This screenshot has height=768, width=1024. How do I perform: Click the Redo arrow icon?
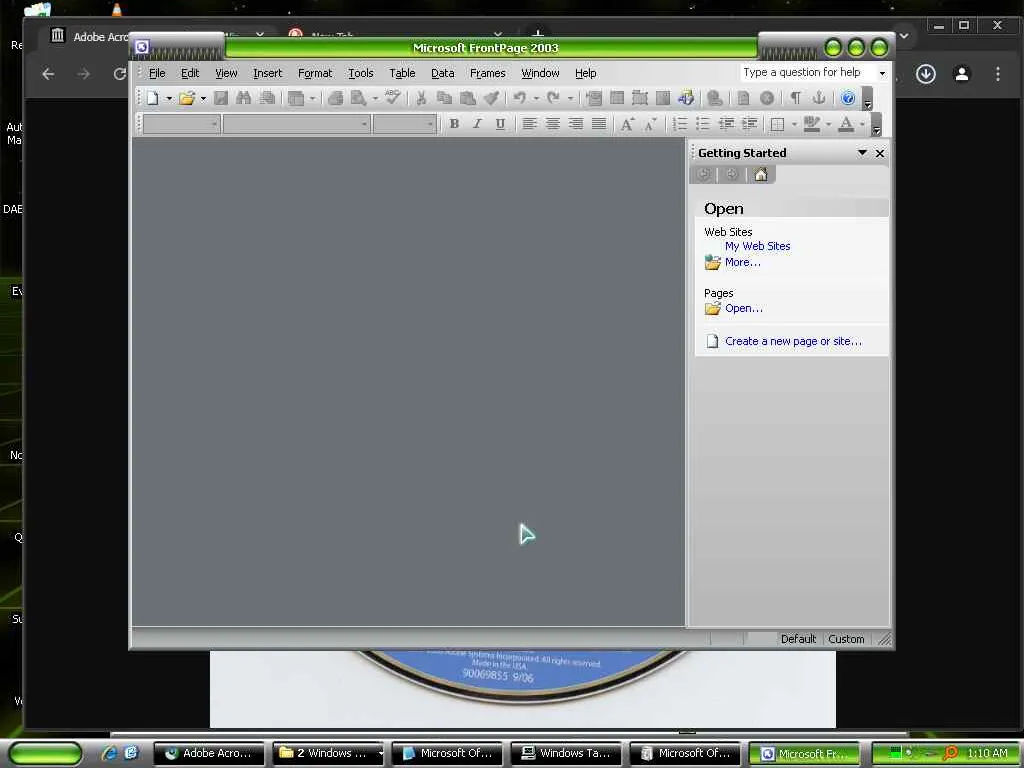coord(554,99)
